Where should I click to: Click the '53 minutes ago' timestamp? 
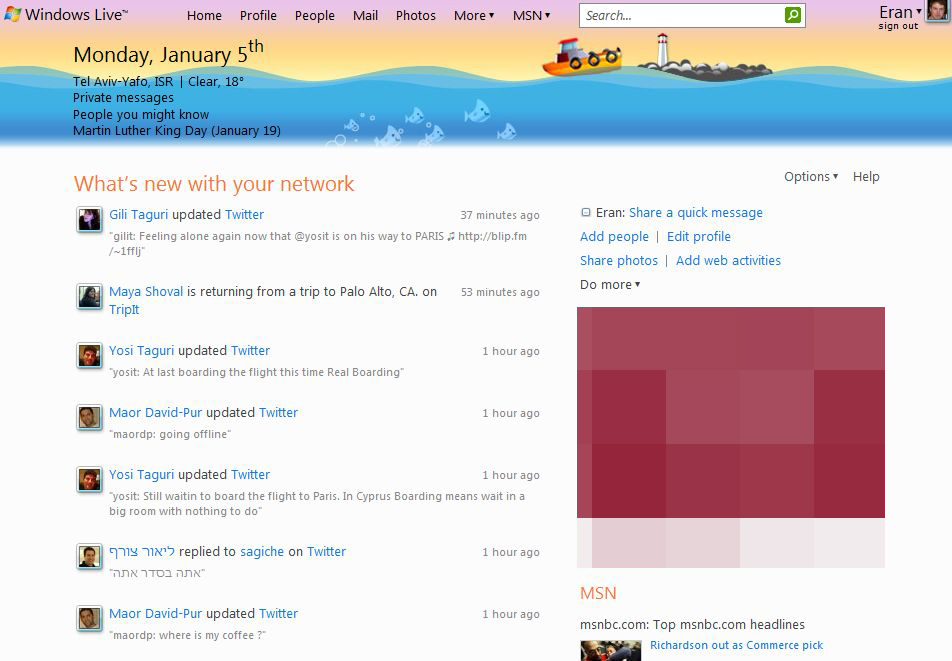(x=500, y=292)
